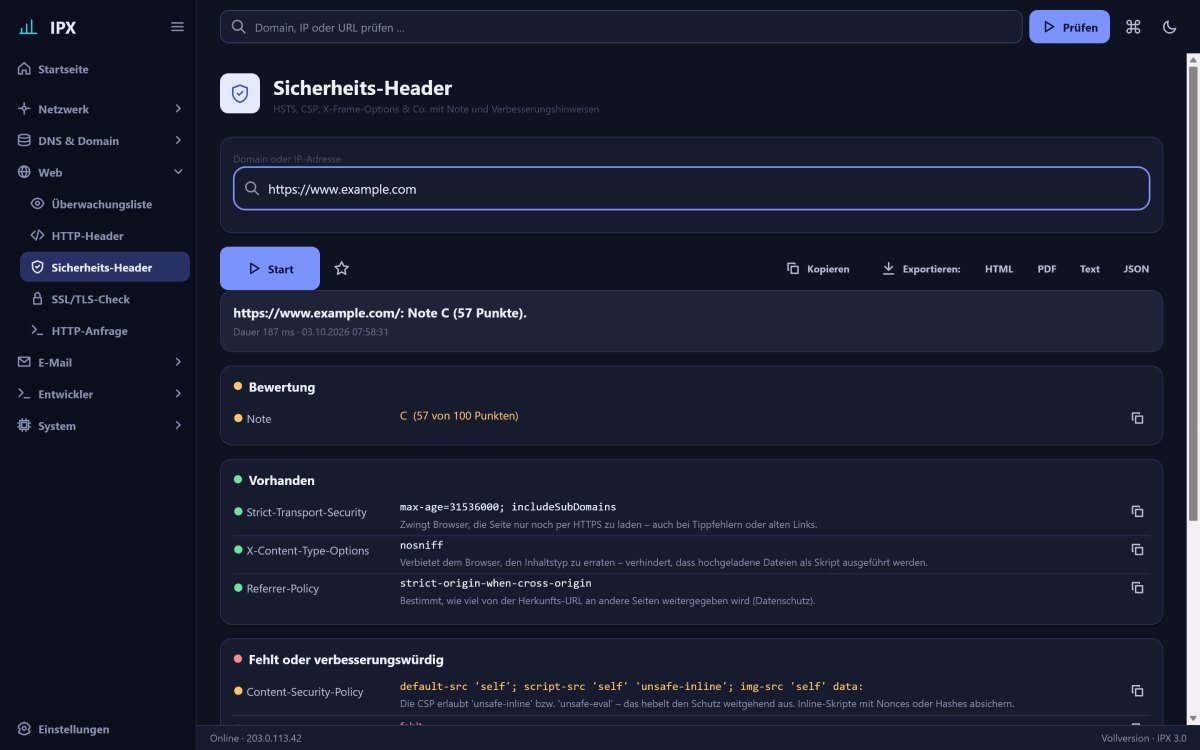
Task: Click the Startseite home icon
Action: 24,69
